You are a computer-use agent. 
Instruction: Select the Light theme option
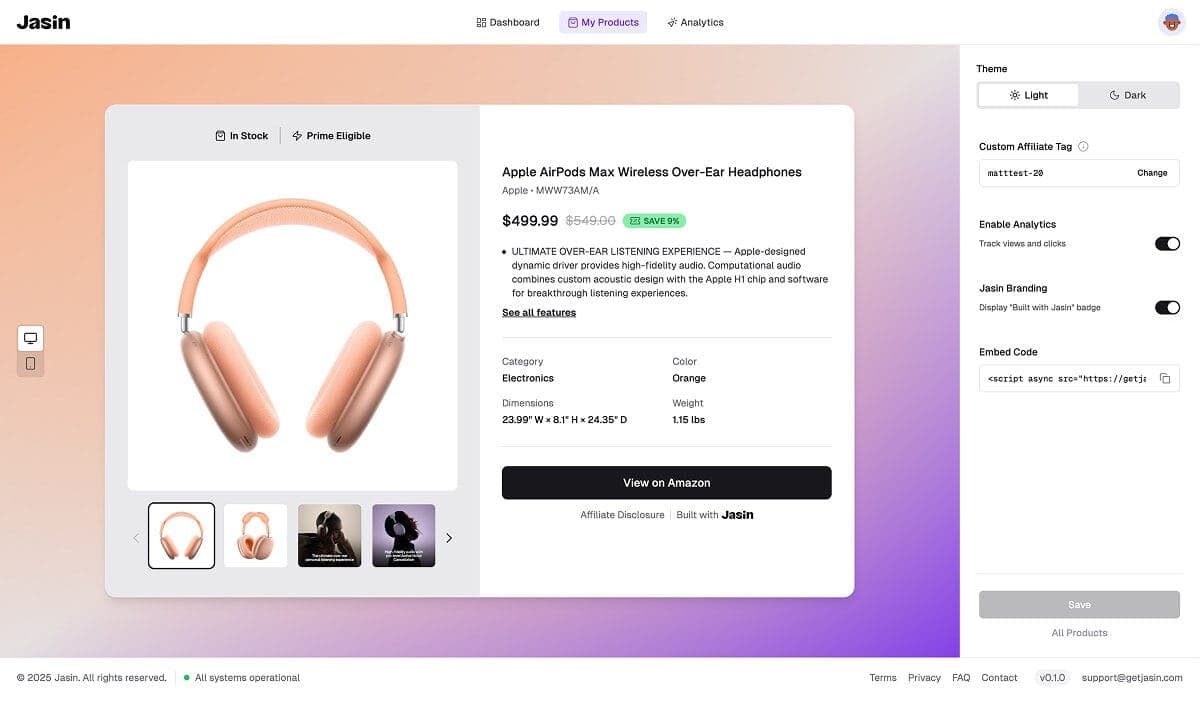click(x=1028, y=95)
